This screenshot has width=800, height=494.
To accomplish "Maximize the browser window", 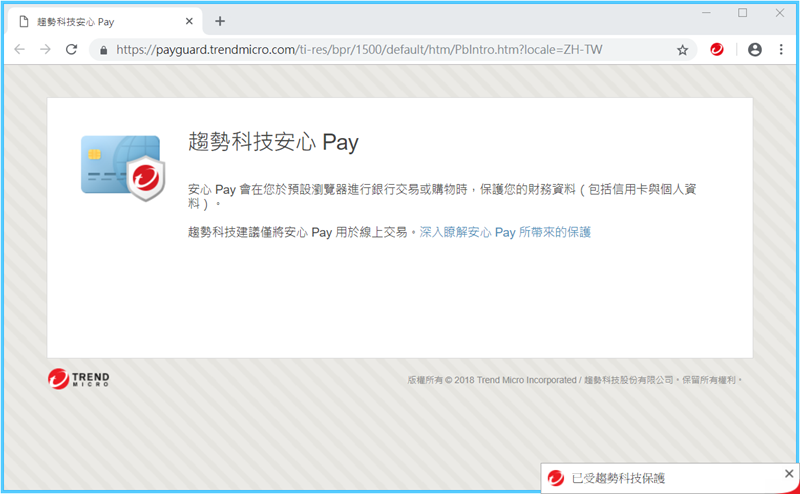I will tap(743, 13).
